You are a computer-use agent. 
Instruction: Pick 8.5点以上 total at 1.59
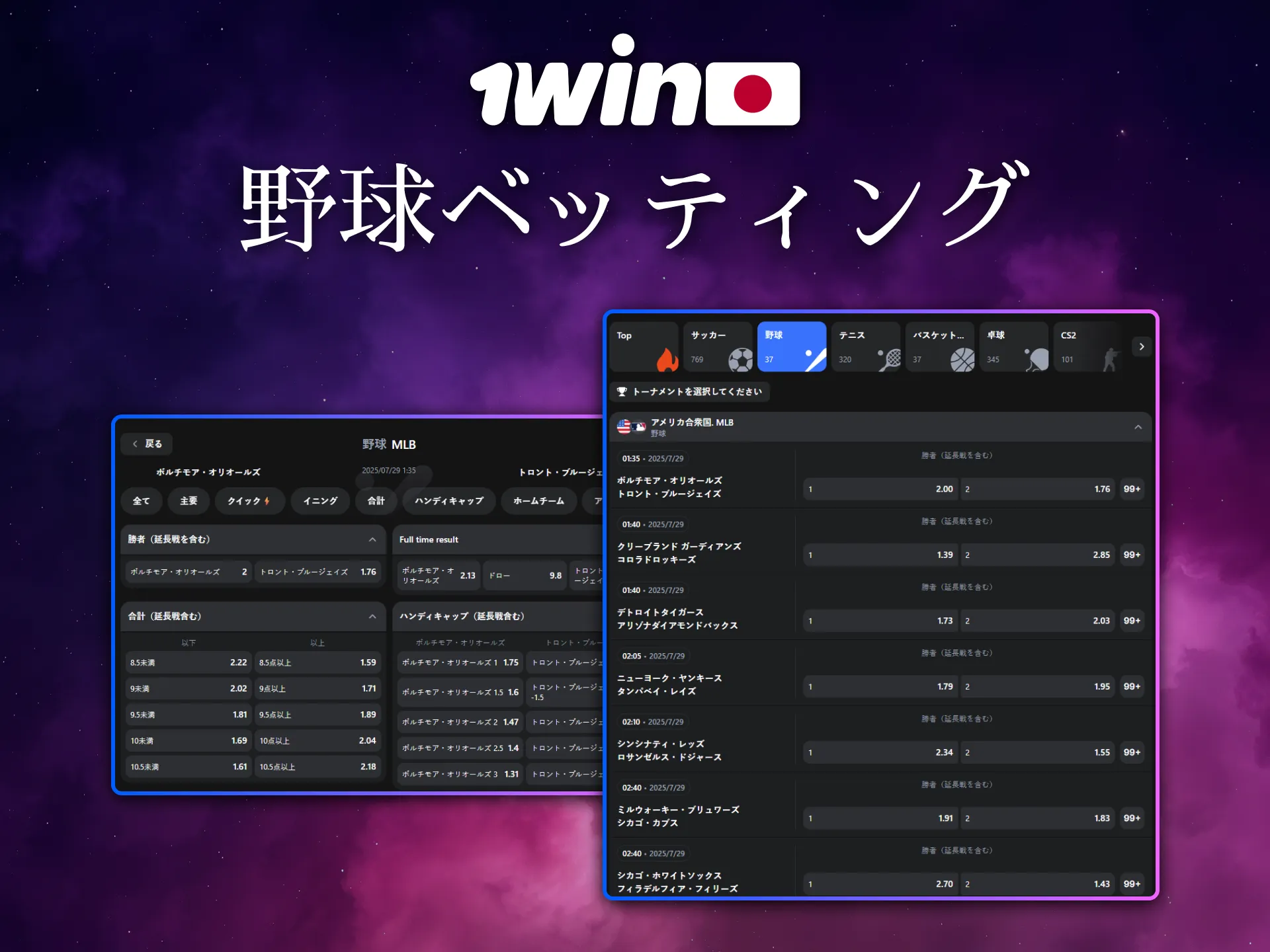click(x=317, y=662)
